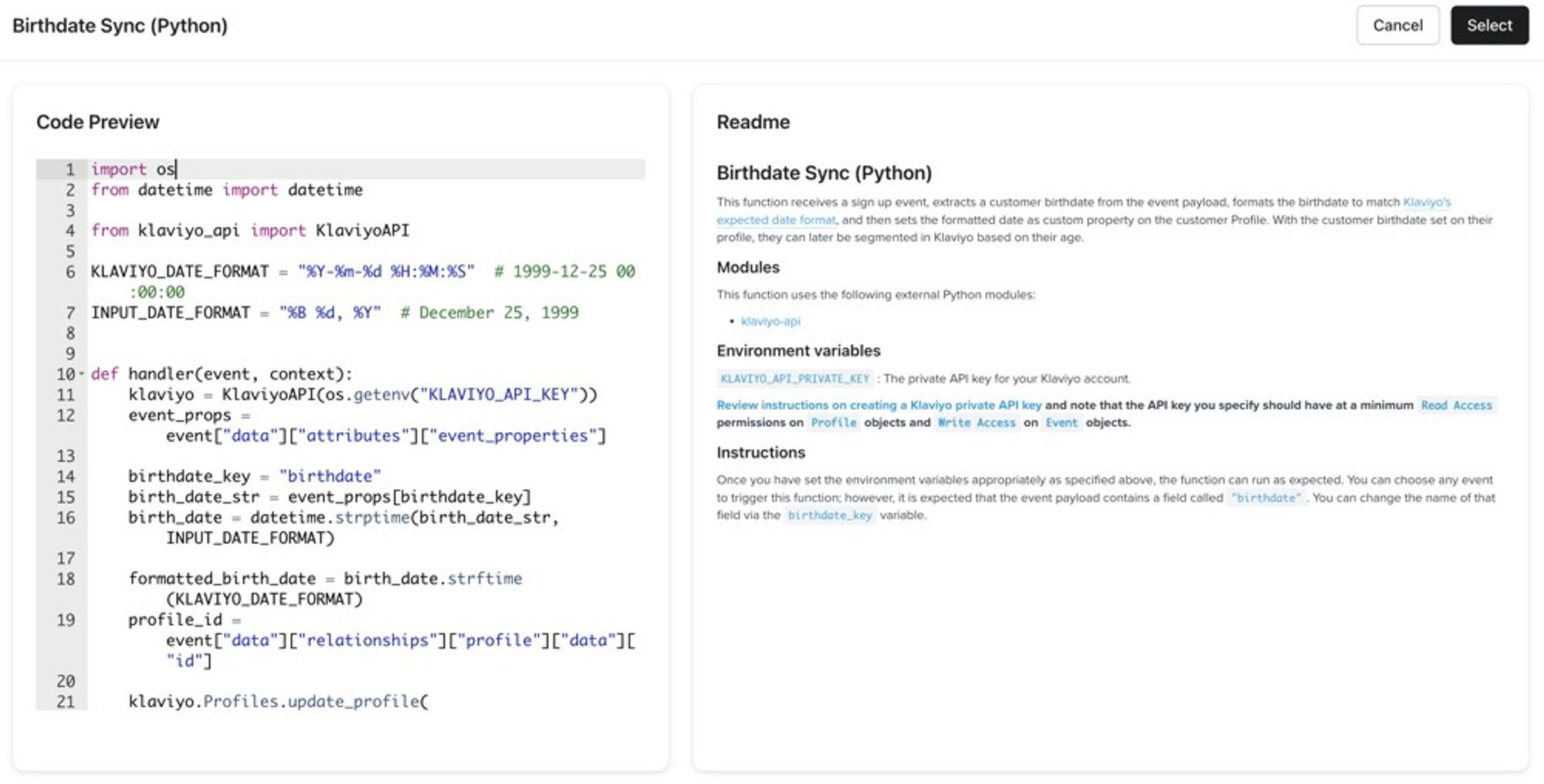1544x784 pixels.
Task: Collapse the handler function fold arrow on line 10
Action: point(81,373)
